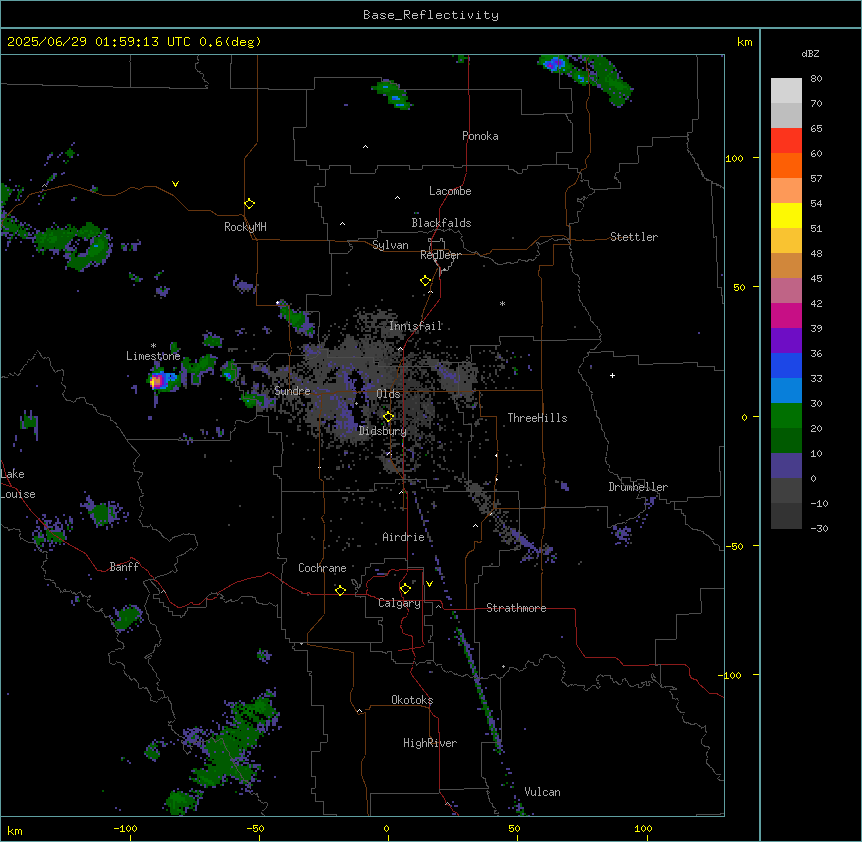Click the RockyMH city label
Screen dimensions: 862x842
click(245, 227)
